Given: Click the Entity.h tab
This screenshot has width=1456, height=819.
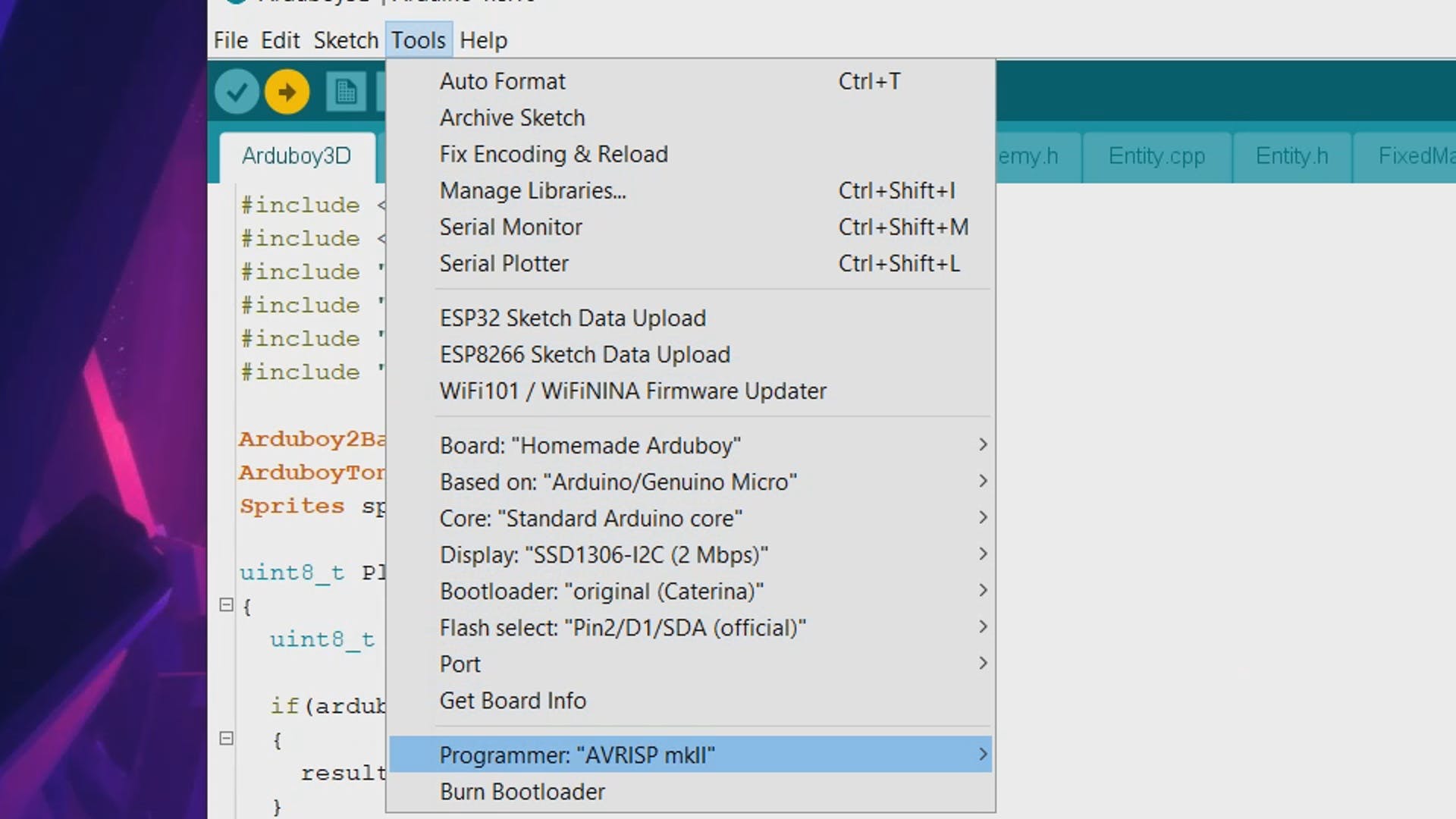Looking at the screenshot, I should click(x=1291, y=156).
